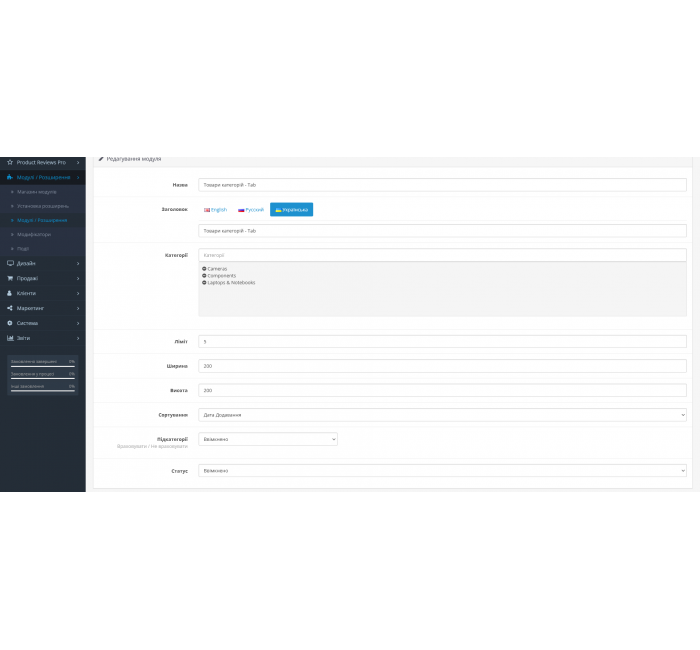Click the Замовлення у процесі progress bar
The width and height of the screenshot is (700, 650).
click(x=43, y=379)
